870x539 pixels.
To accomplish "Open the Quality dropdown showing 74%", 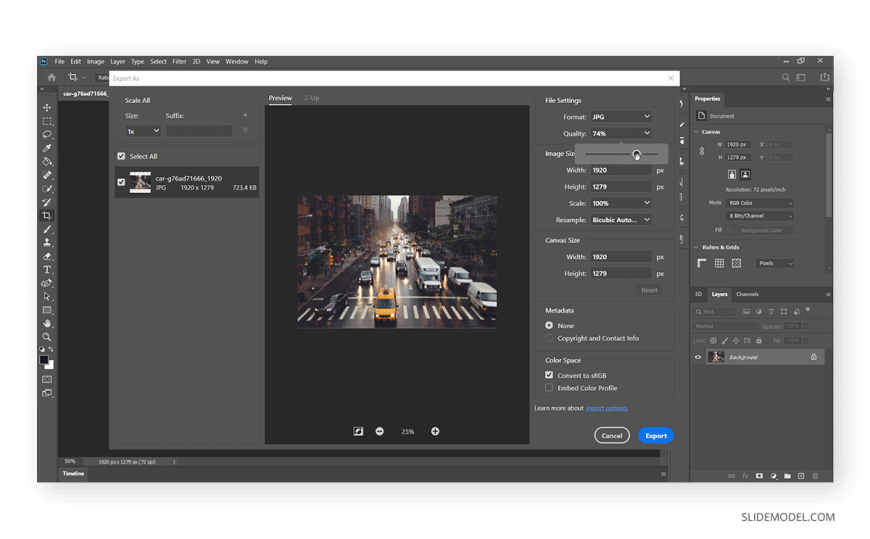I will pos(620,133).
